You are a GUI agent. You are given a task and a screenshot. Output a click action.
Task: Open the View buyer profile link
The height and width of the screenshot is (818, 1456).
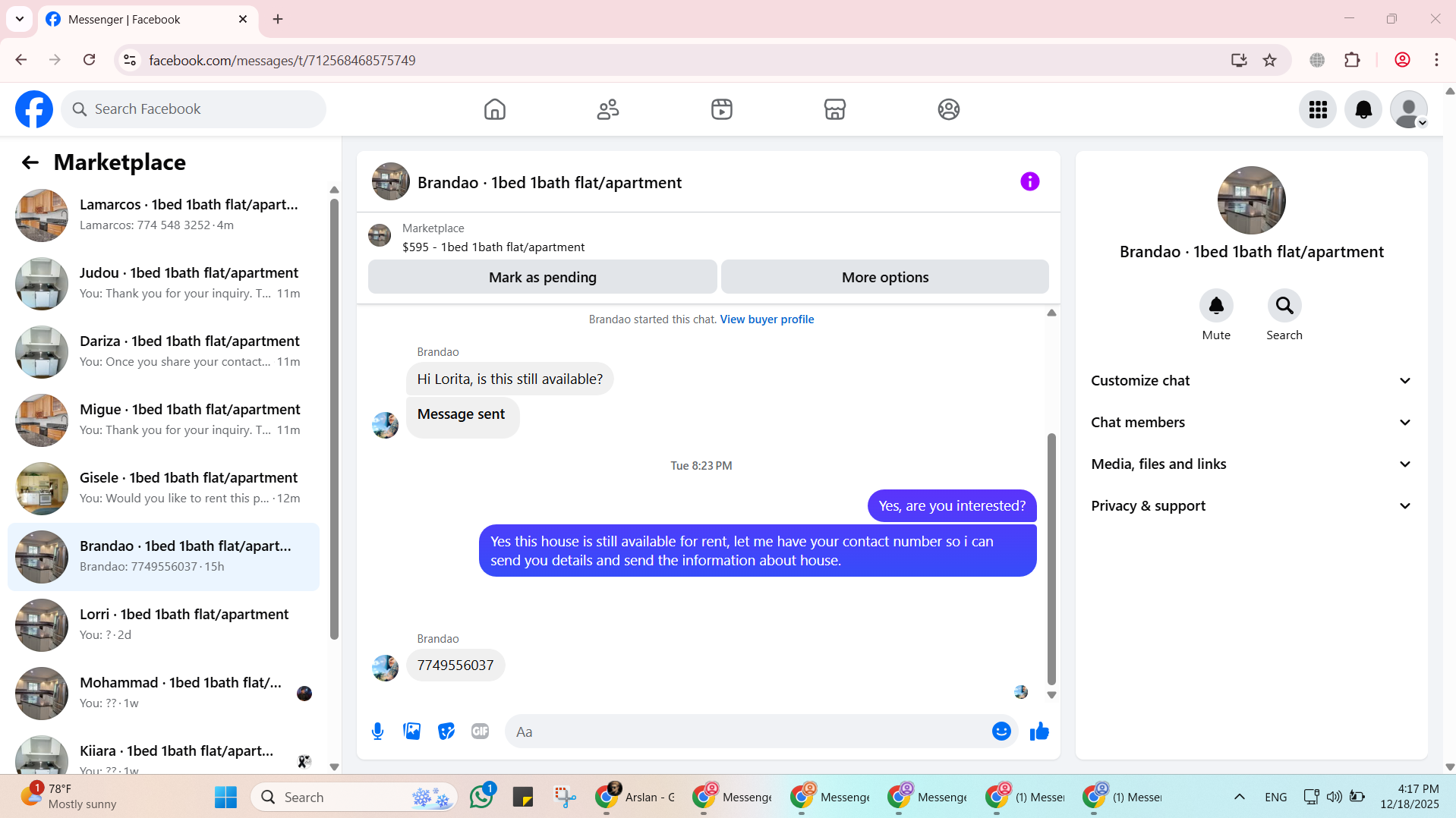[x=767, y=319]
